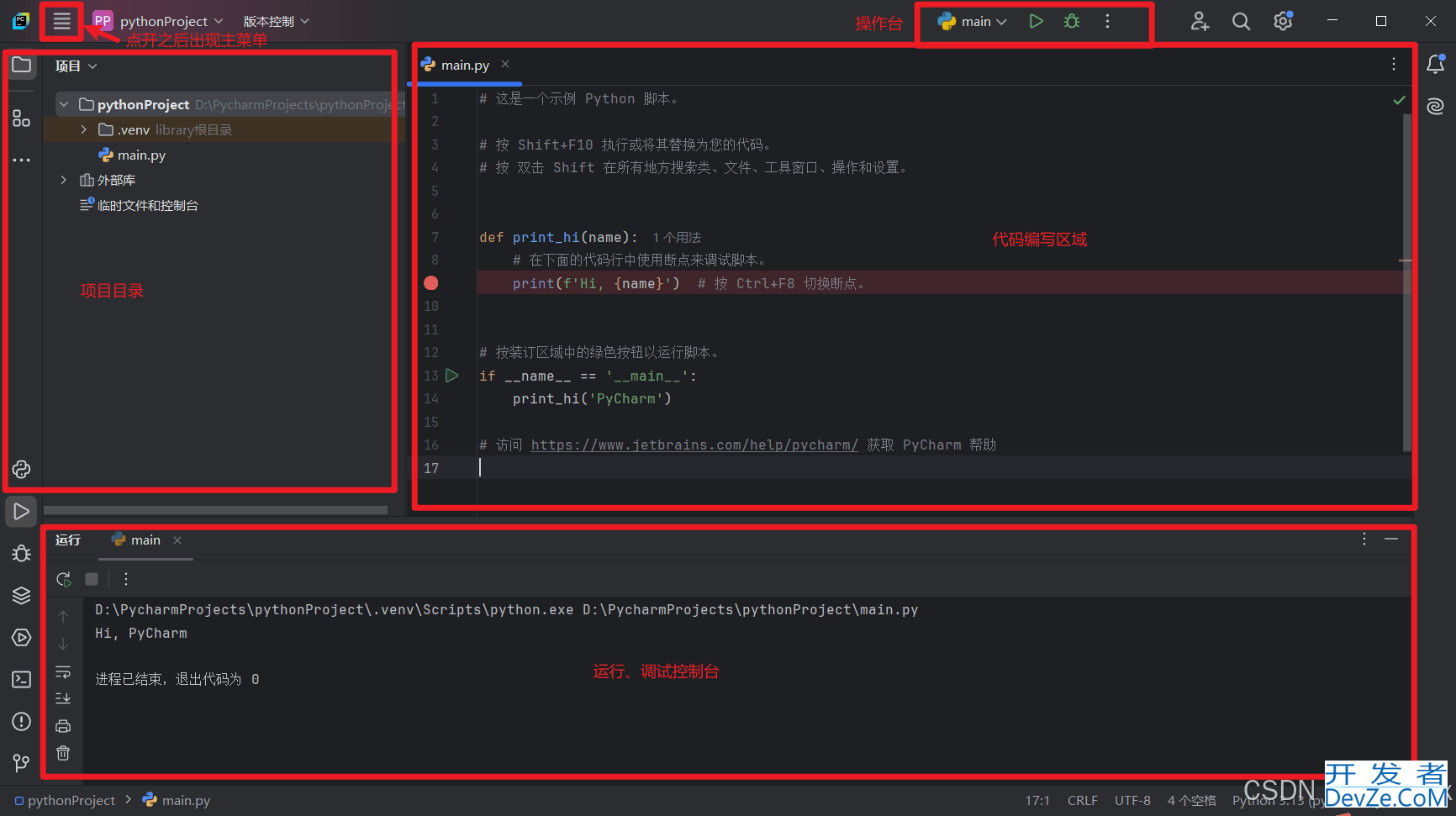Change 4 个空格 indent setting
Image resolution: width=1456 pixels, height=816 pixels.
(1191, 800)
